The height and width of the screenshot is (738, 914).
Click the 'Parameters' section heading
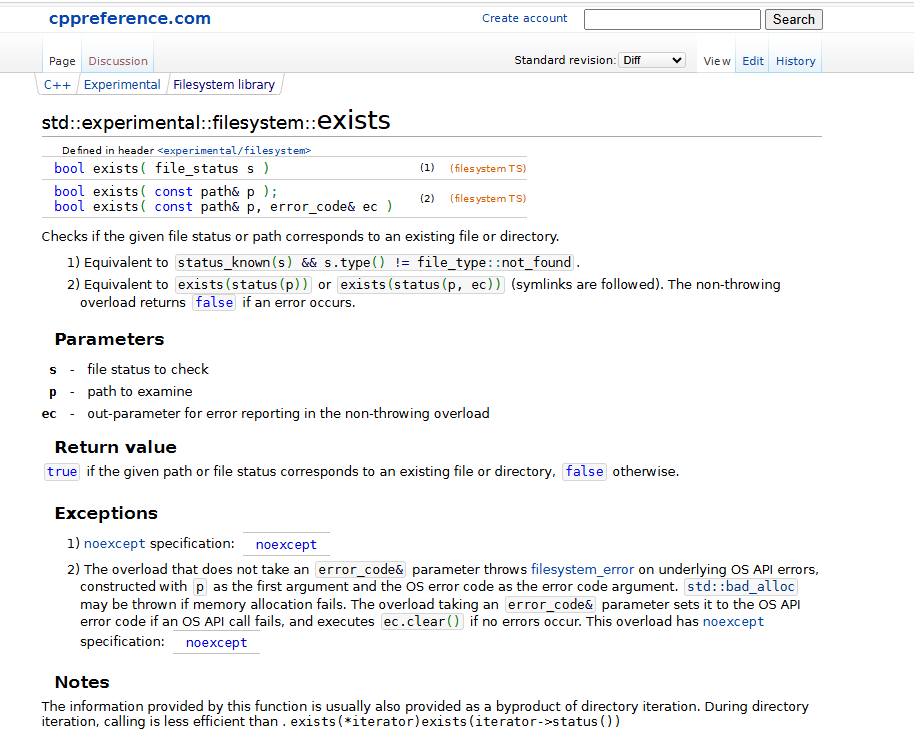pyautogui.click(x=110, y=339)
